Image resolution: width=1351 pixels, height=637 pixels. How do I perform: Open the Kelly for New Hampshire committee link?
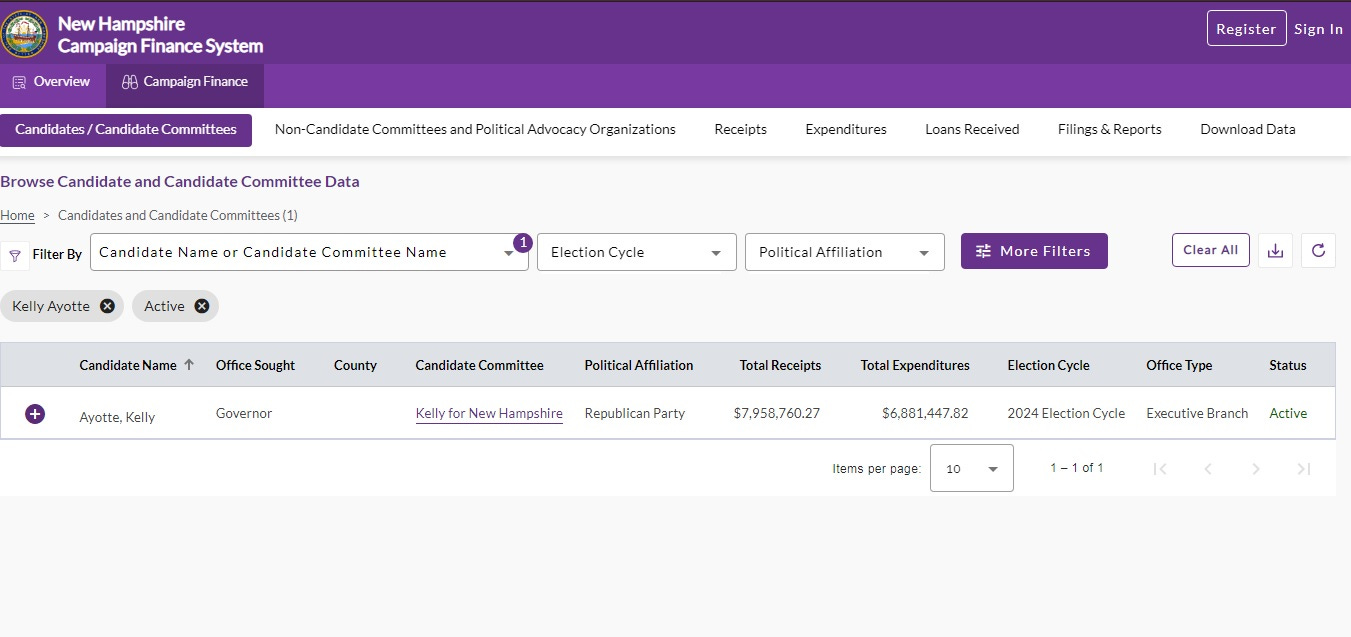[489, 414]
